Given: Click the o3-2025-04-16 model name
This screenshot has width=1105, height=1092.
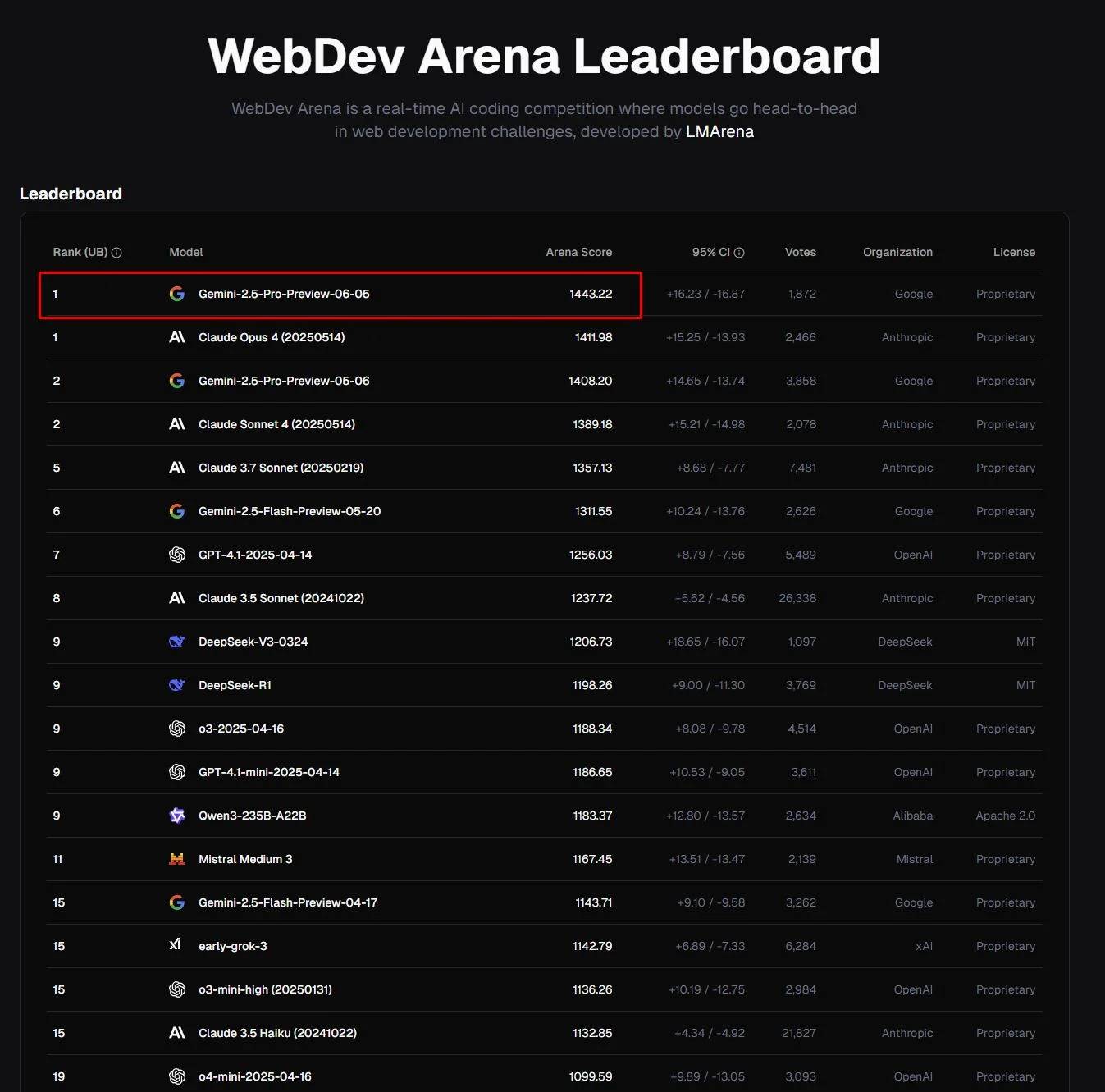Looking at the screenshot, I should [x=241, y=729].
